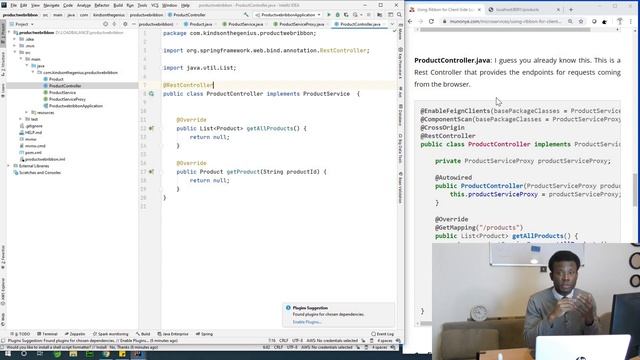Screen dimensions: 640x360
Task: Run the application with the green Run icon
Action: (329, 15)
